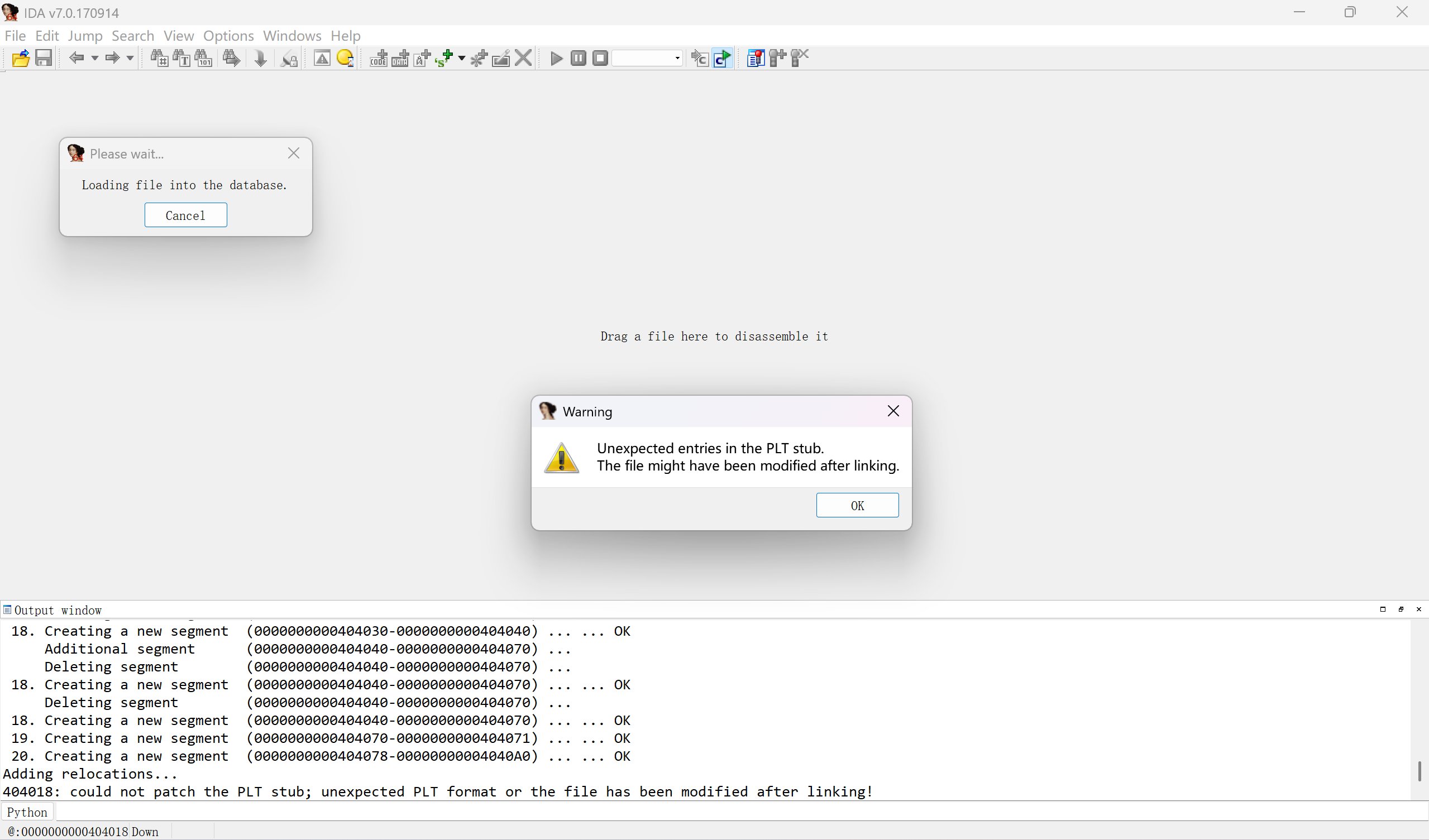This screenshot has height=840, width=1429.
Task: Click the 'Adding relocations...' output line
Action: (90, 774)
